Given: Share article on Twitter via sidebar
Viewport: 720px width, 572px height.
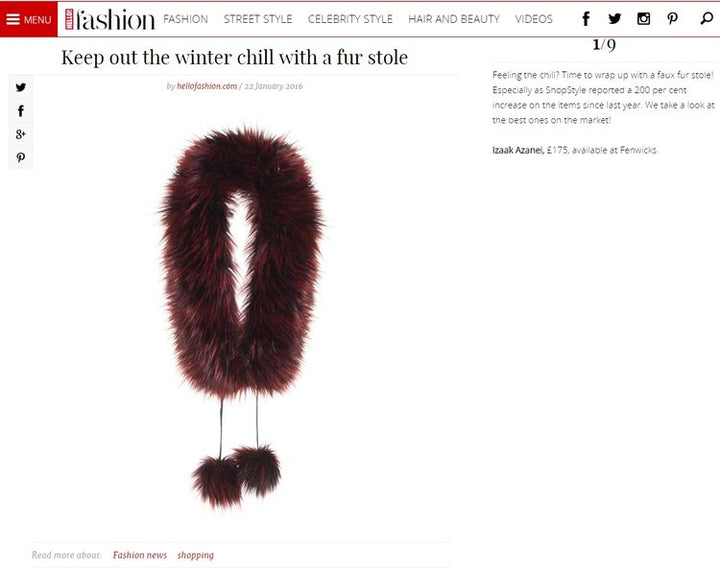Looking at the screenshot, I should point(21,87).
